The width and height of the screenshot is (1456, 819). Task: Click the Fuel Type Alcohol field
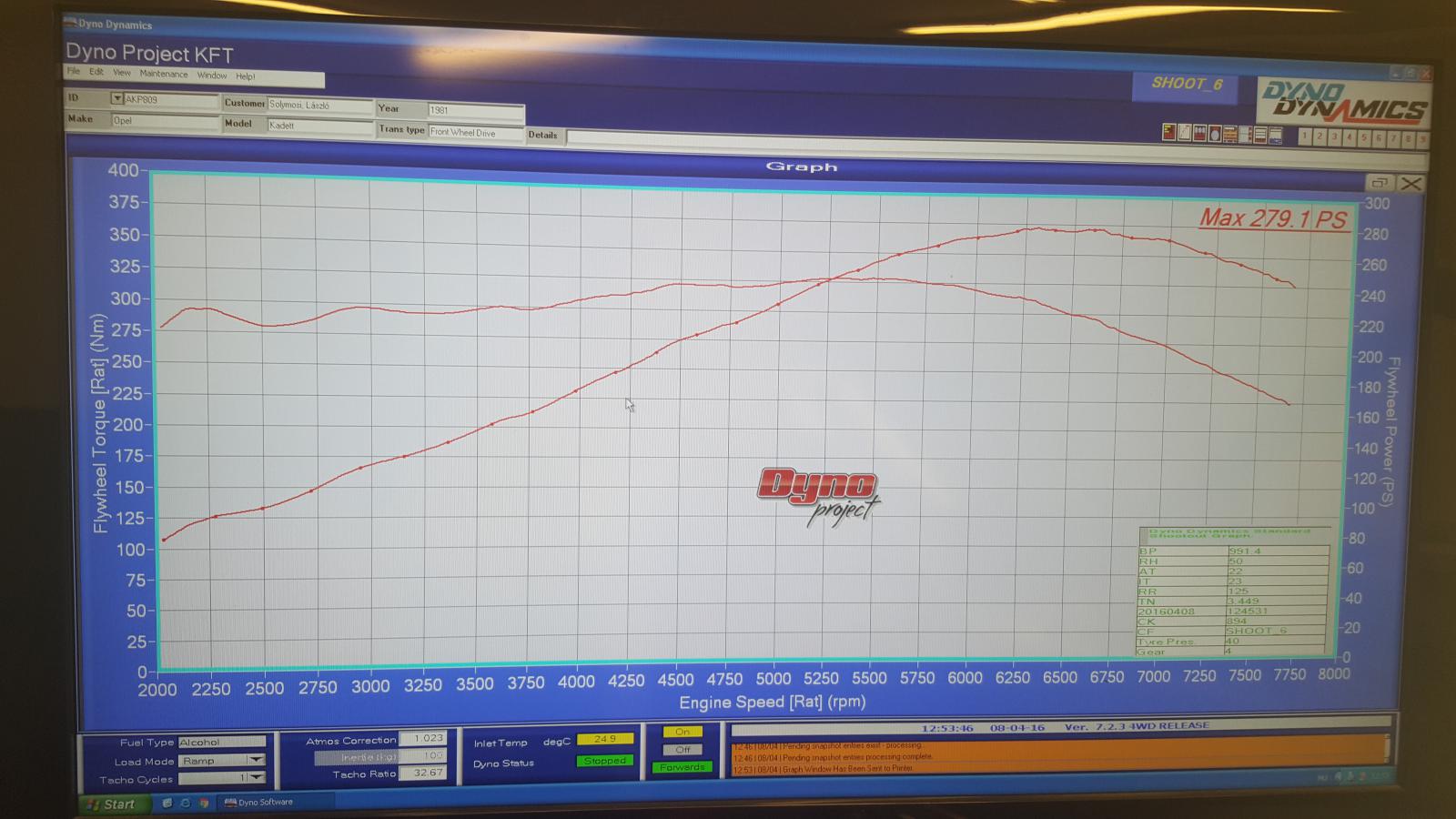pos(221,743)
